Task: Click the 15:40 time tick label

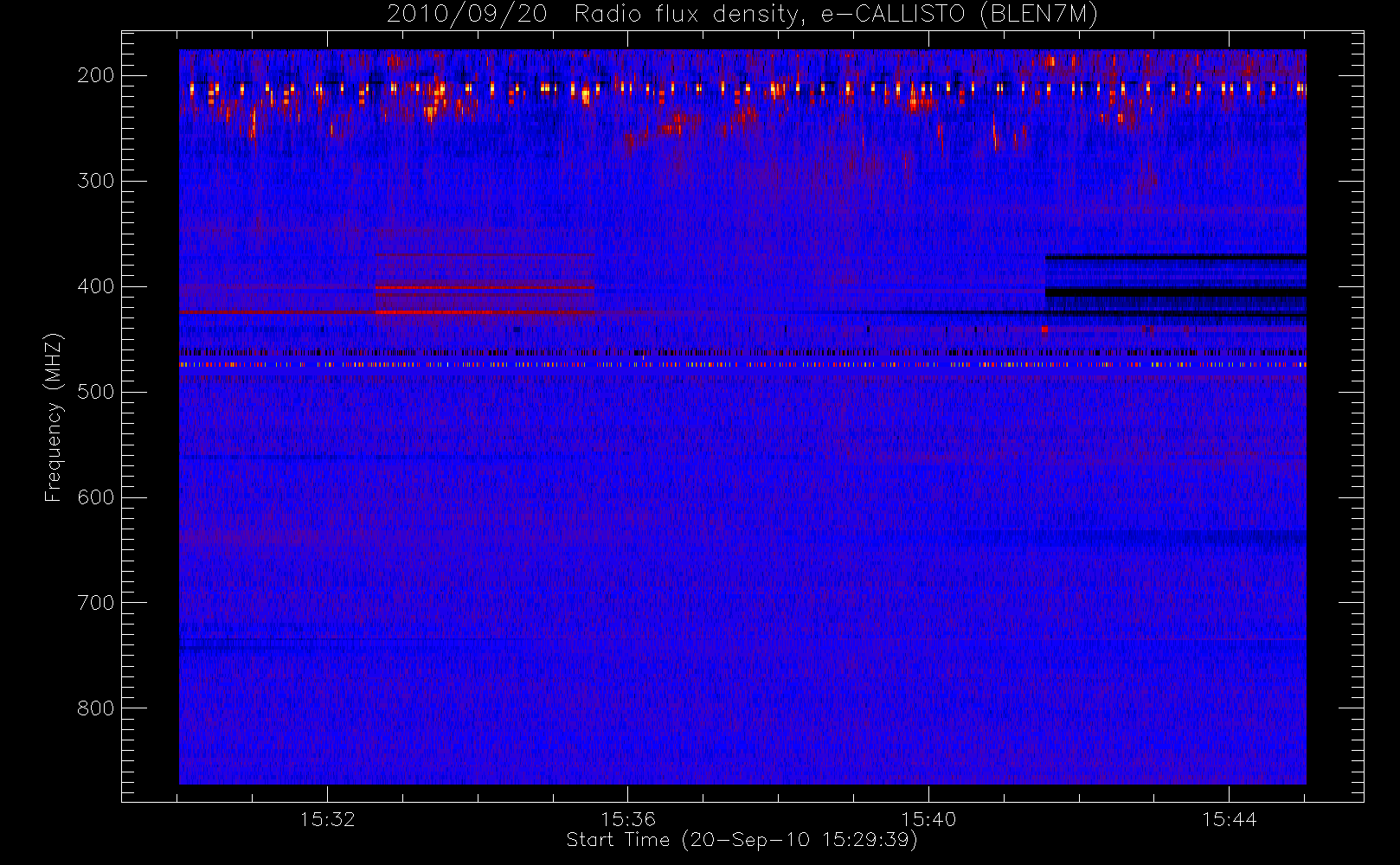Action: pyautogui.click(x=928, y=819)
